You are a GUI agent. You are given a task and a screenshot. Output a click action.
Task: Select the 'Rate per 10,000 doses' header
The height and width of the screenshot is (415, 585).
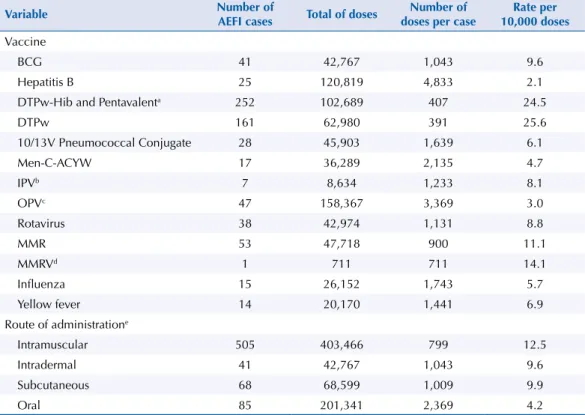point(535,14)
